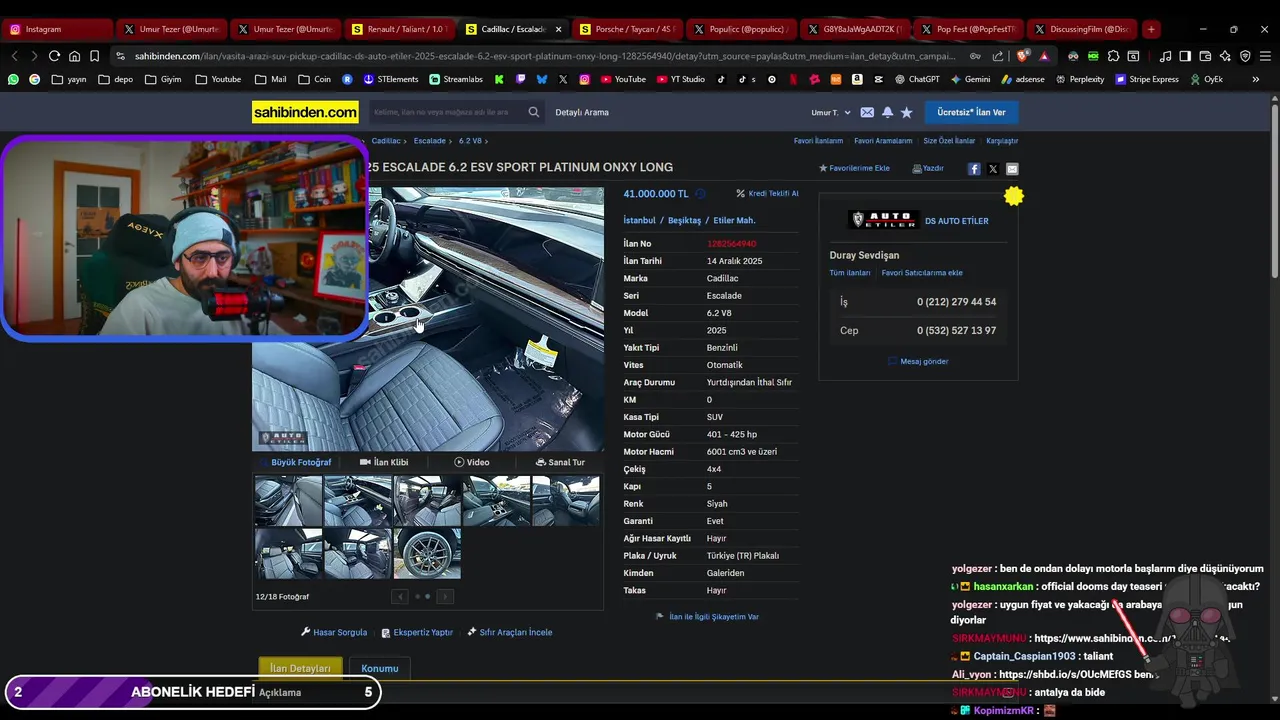
Task: Bookmark this page icon in toolbar
Action: coord(94,56)
